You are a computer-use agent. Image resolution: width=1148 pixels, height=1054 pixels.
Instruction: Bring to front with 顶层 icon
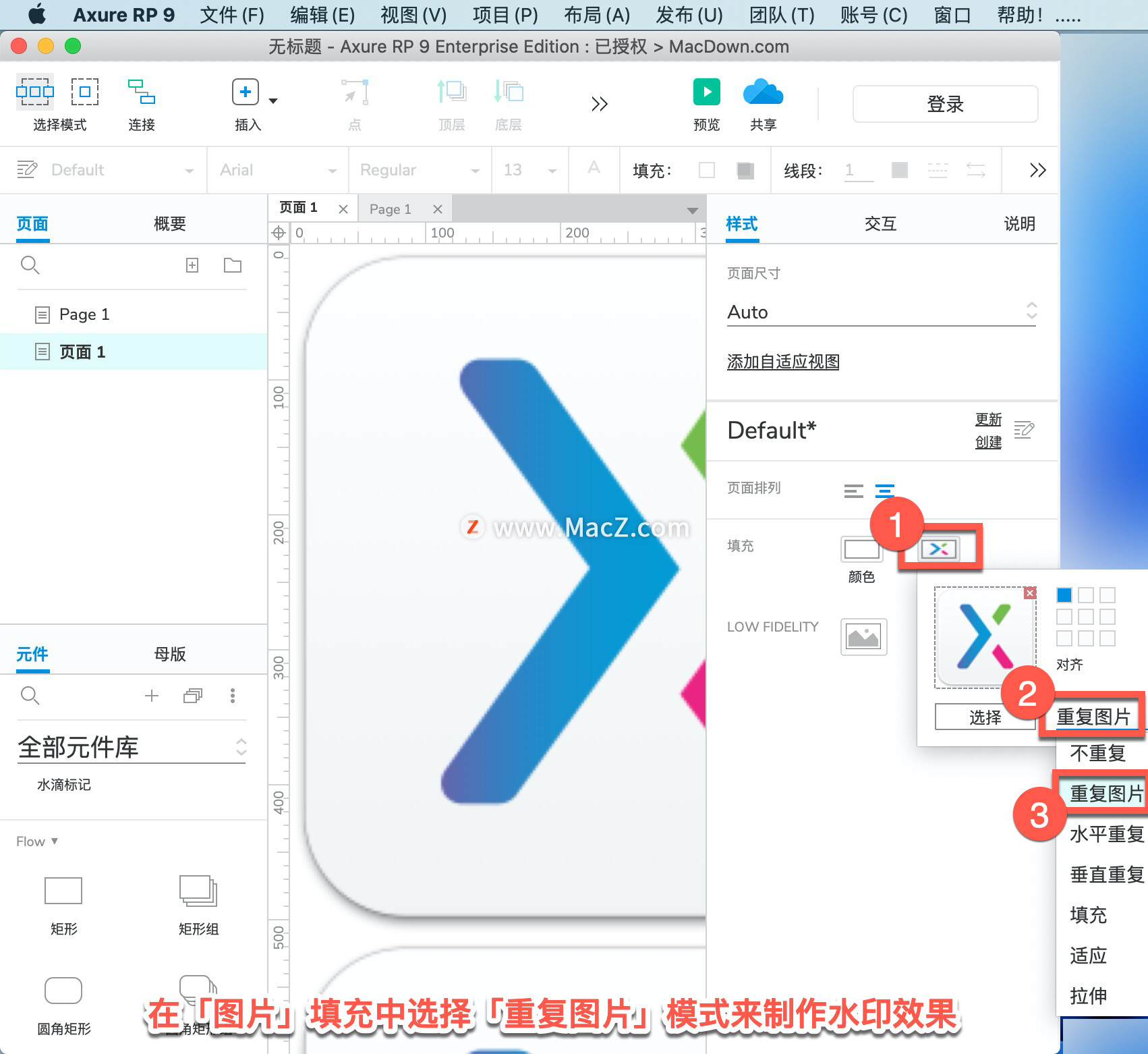[x=451, y=92]
